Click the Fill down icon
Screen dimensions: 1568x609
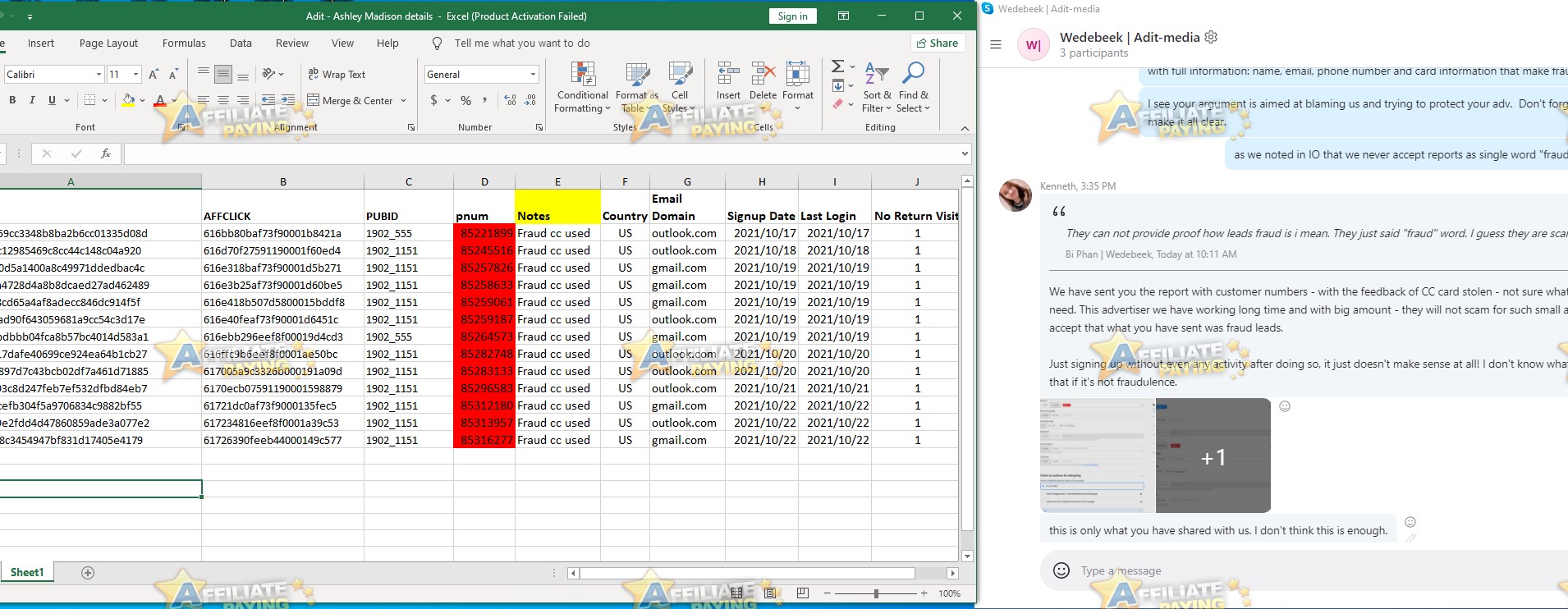[x=838, y=85]
